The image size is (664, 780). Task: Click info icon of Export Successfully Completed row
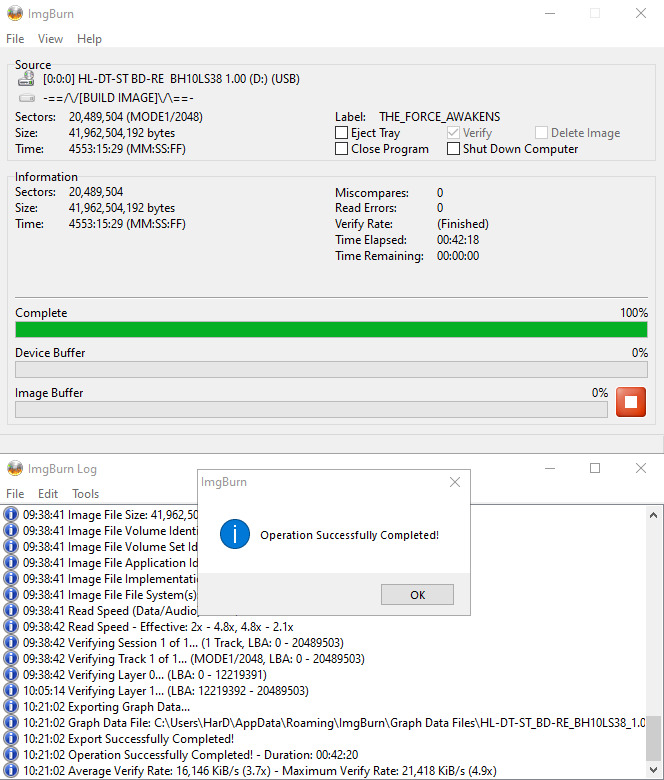point(11,738)
